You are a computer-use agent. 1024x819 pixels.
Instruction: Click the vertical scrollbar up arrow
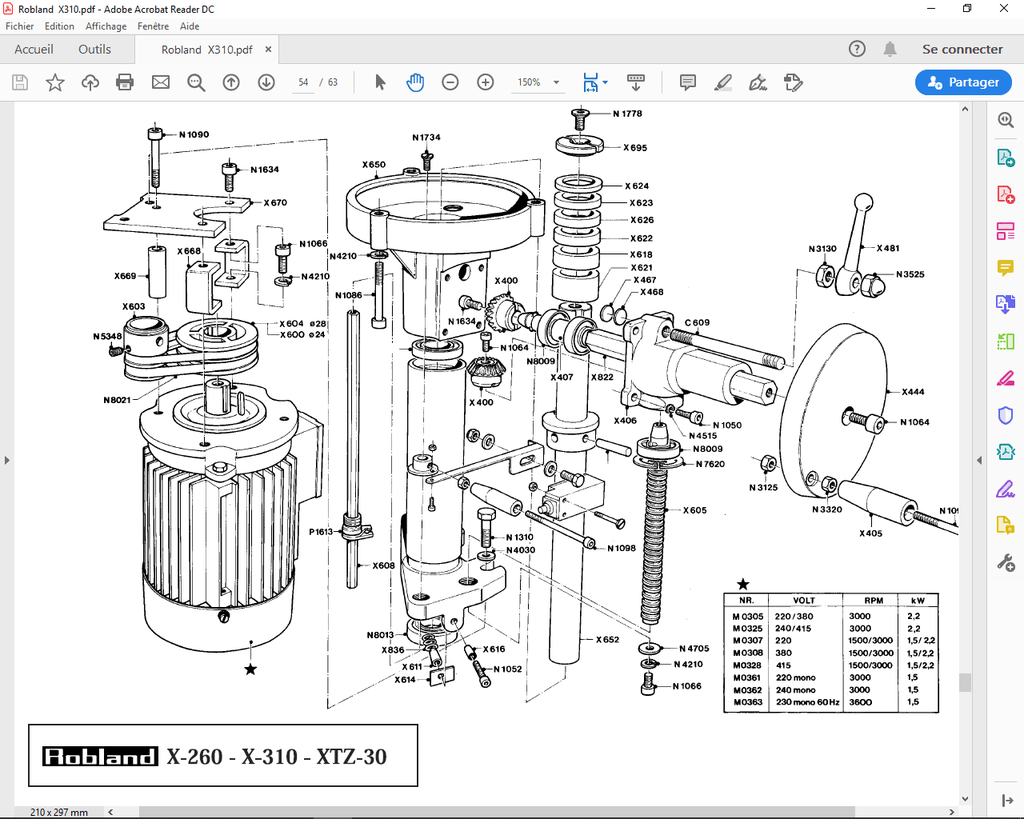click(965, 110)
